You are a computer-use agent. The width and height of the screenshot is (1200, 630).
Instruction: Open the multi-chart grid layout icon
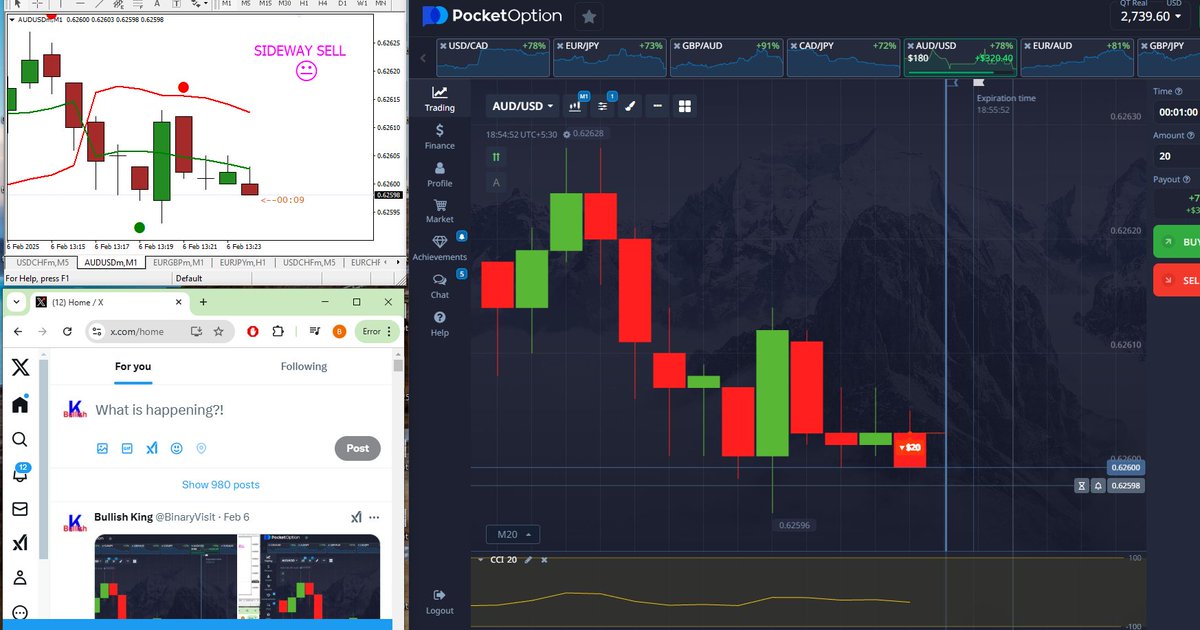pyautogui.click(x=685, y=106)
